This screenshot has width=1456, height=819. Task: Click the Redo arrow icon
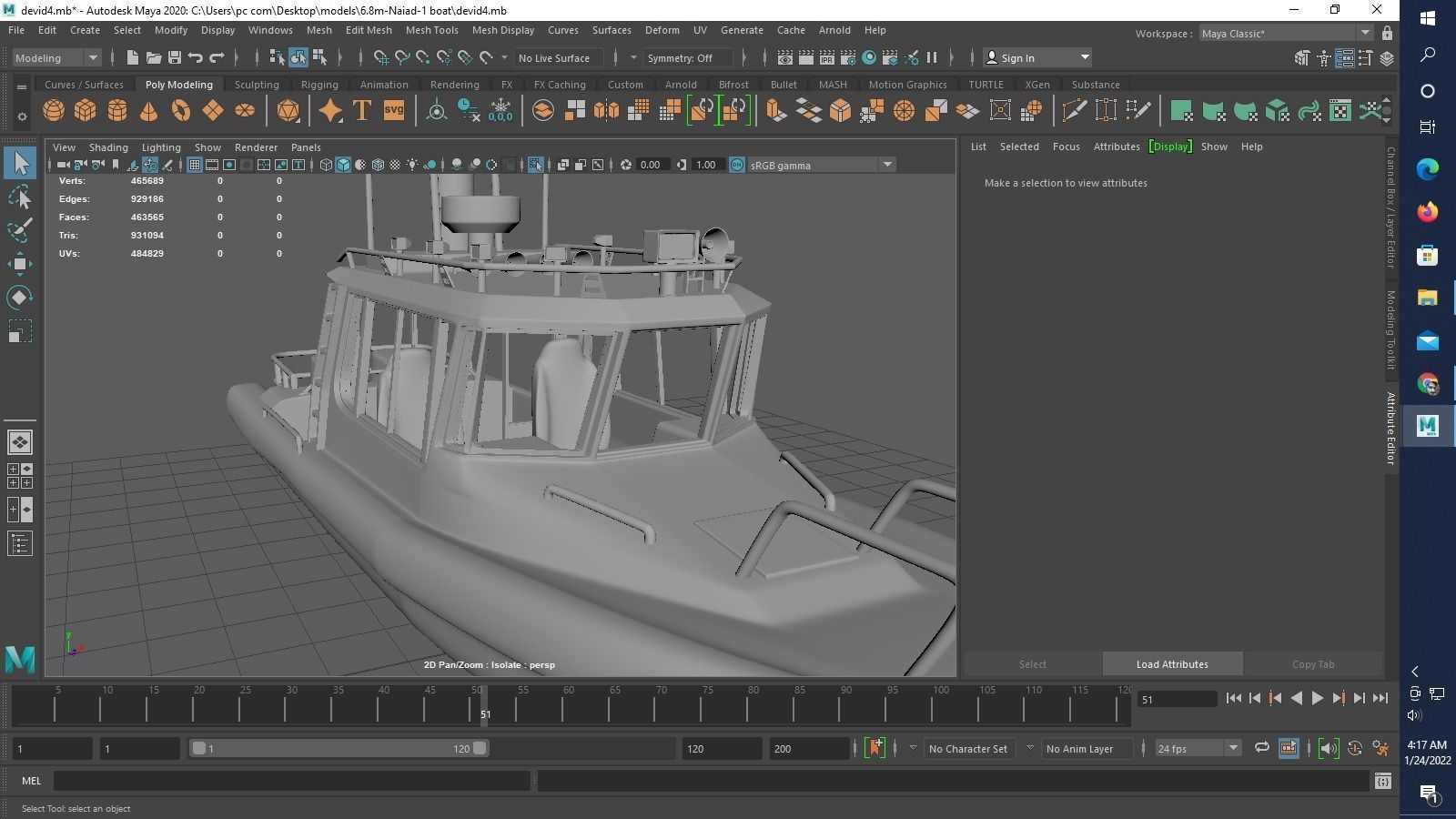217,57
